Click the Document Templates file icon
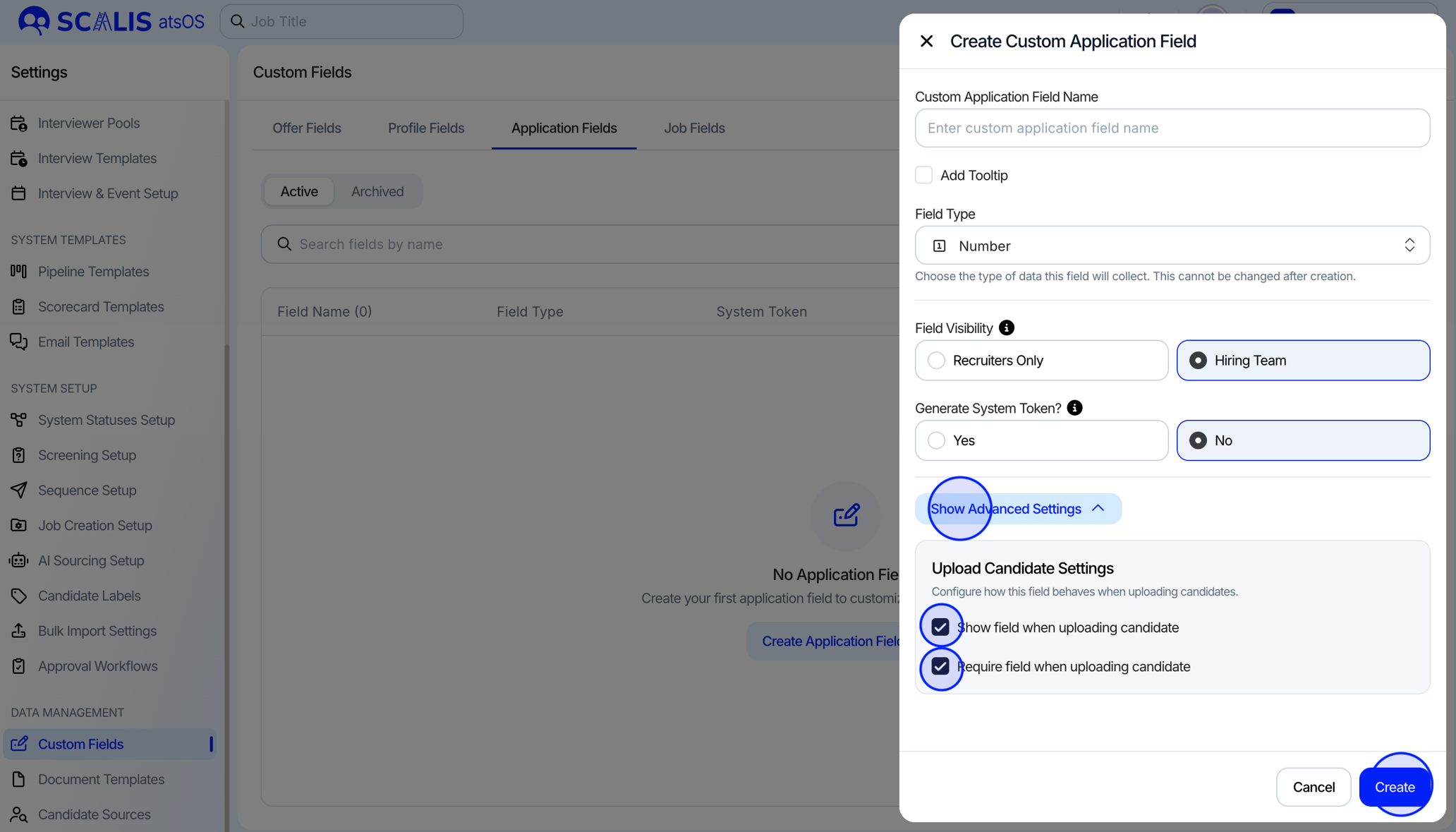Screen dimensions: 1456x832 pyautogui.click(x=19, y=779)
